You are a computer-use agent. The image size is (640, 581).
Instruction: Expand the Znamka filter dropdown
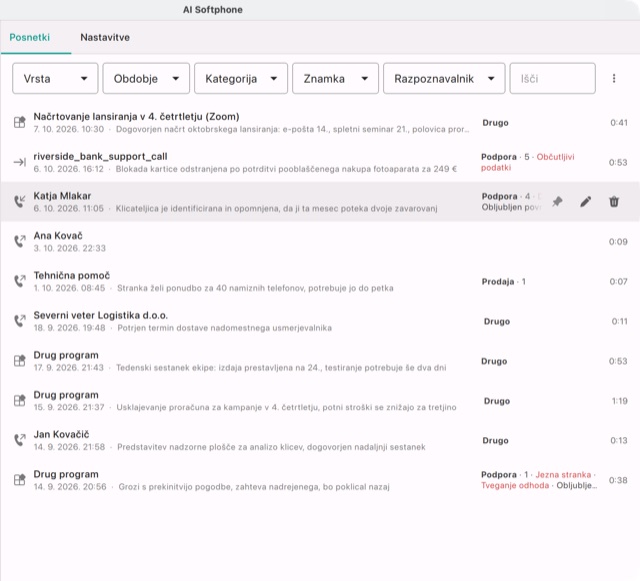[x=336, y=78]
